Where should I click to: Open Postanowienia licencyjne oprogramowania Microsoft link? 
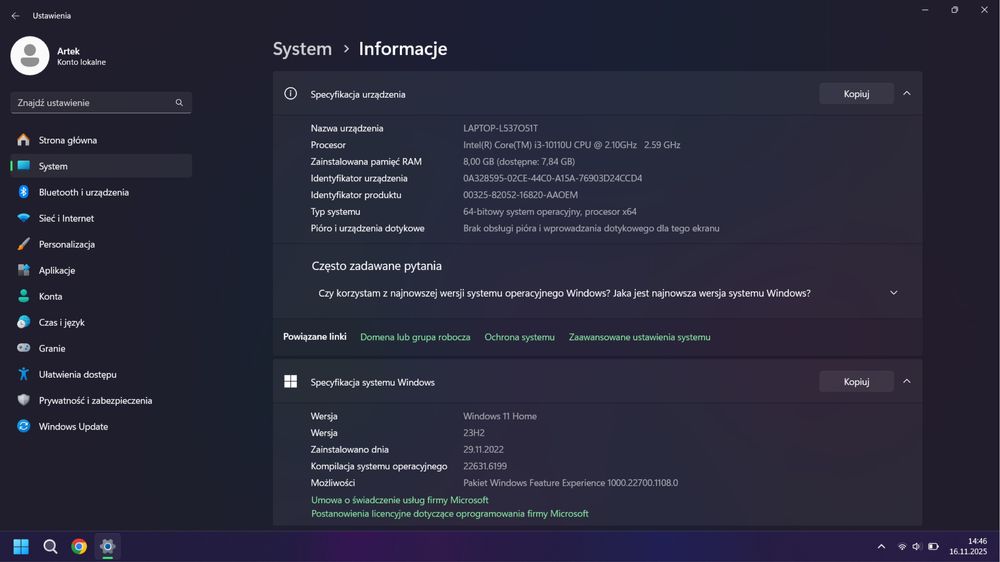click(450, 514)
